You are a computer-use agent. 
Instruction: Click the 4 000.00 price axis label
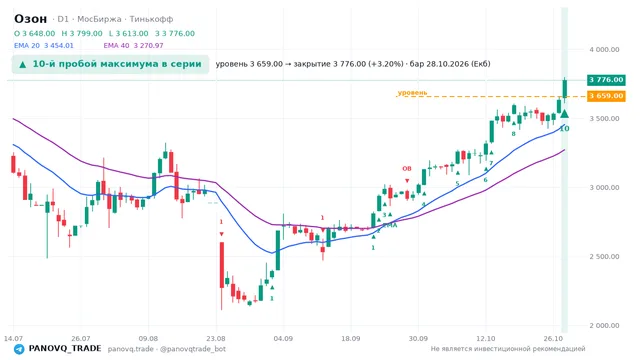tap(604, 49)
